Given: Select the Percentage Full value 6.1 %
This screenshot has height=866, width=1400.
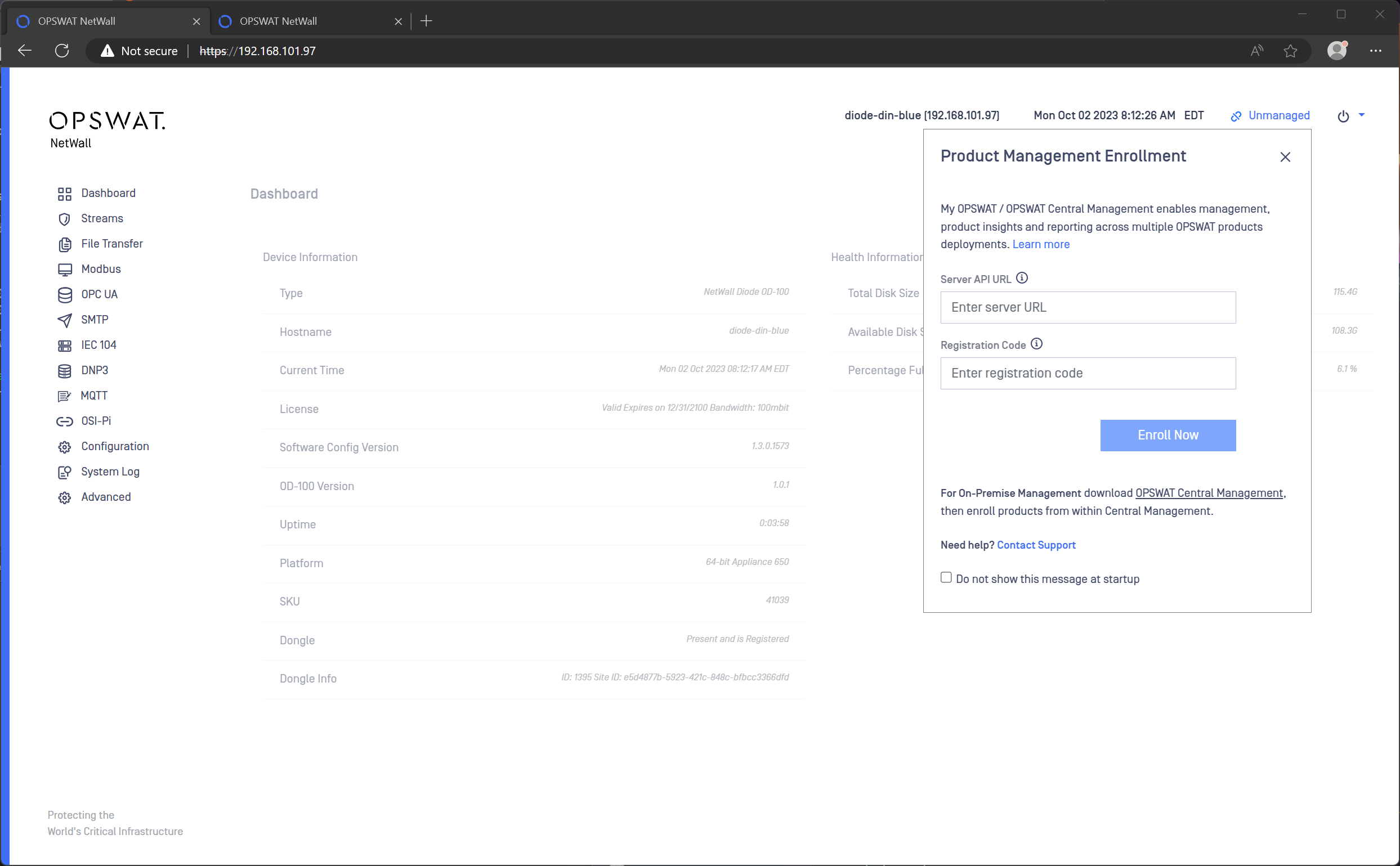Looking at the screenshot, I should click(x=1347, y=369).
